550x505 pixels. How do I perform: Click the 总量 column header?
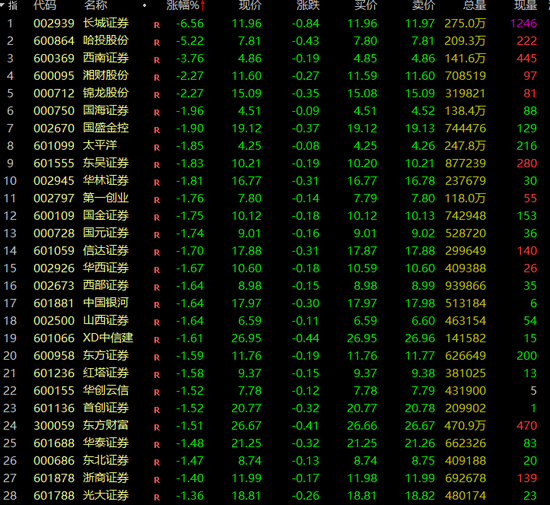[x=475, y=5]
